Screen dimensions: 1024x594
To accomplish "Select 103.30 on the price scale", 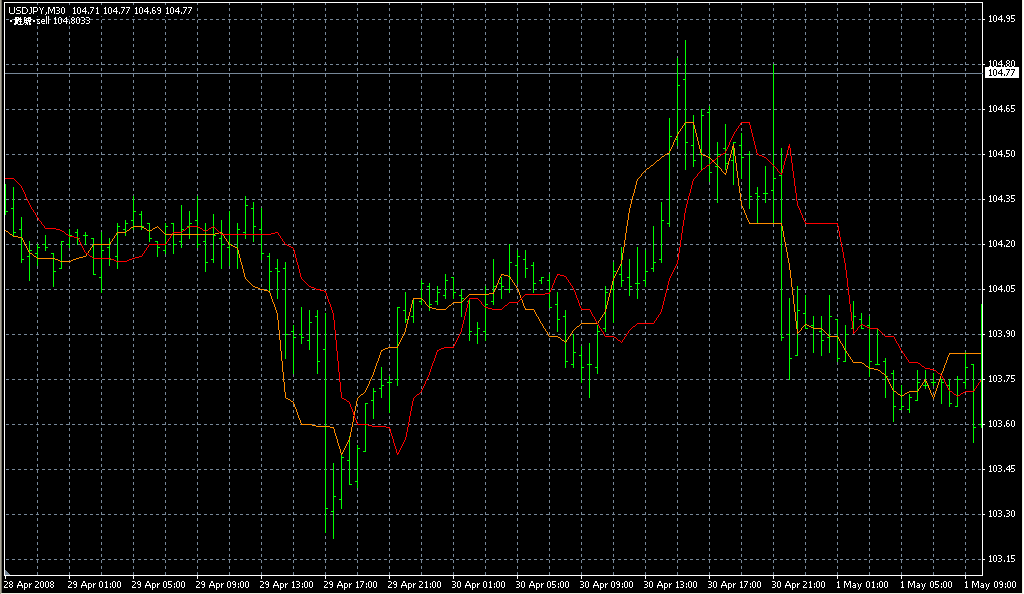I will pos(1002,514).
